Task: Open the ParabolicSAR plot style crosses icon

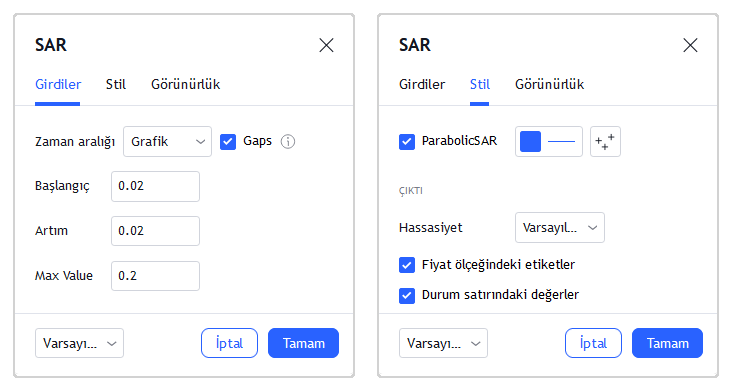Action: tap(605, 141)
